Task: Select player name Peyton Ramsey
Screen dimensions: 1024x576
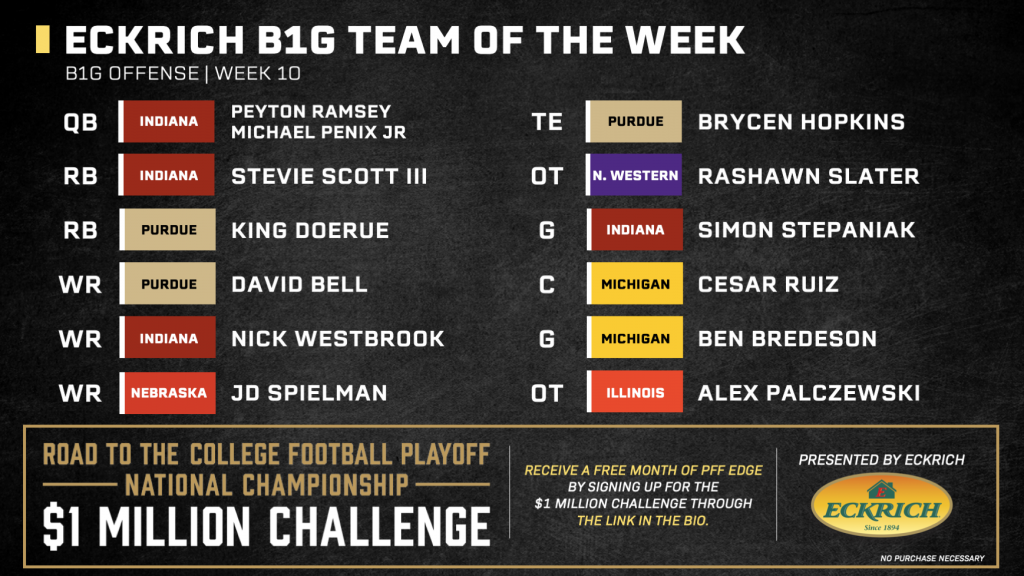Action: 311,111
